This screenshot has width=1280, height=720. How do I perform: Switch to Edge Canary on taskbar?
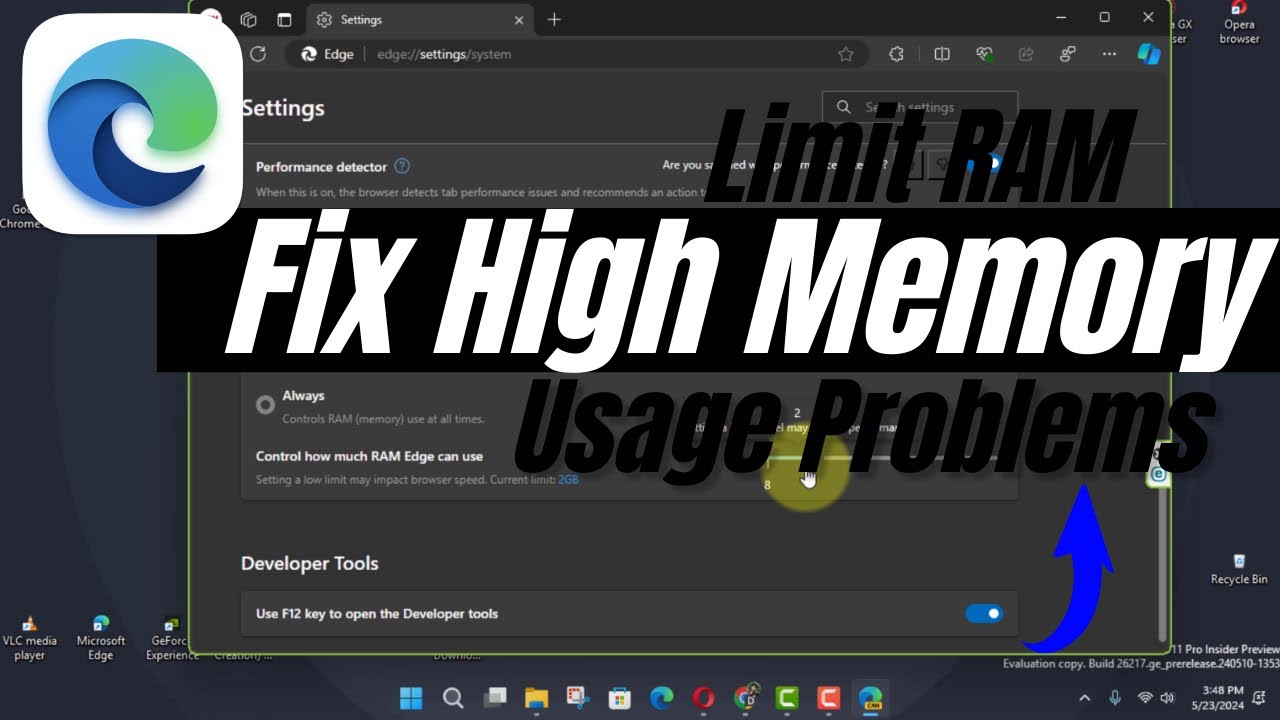click(x=870, y=697)
